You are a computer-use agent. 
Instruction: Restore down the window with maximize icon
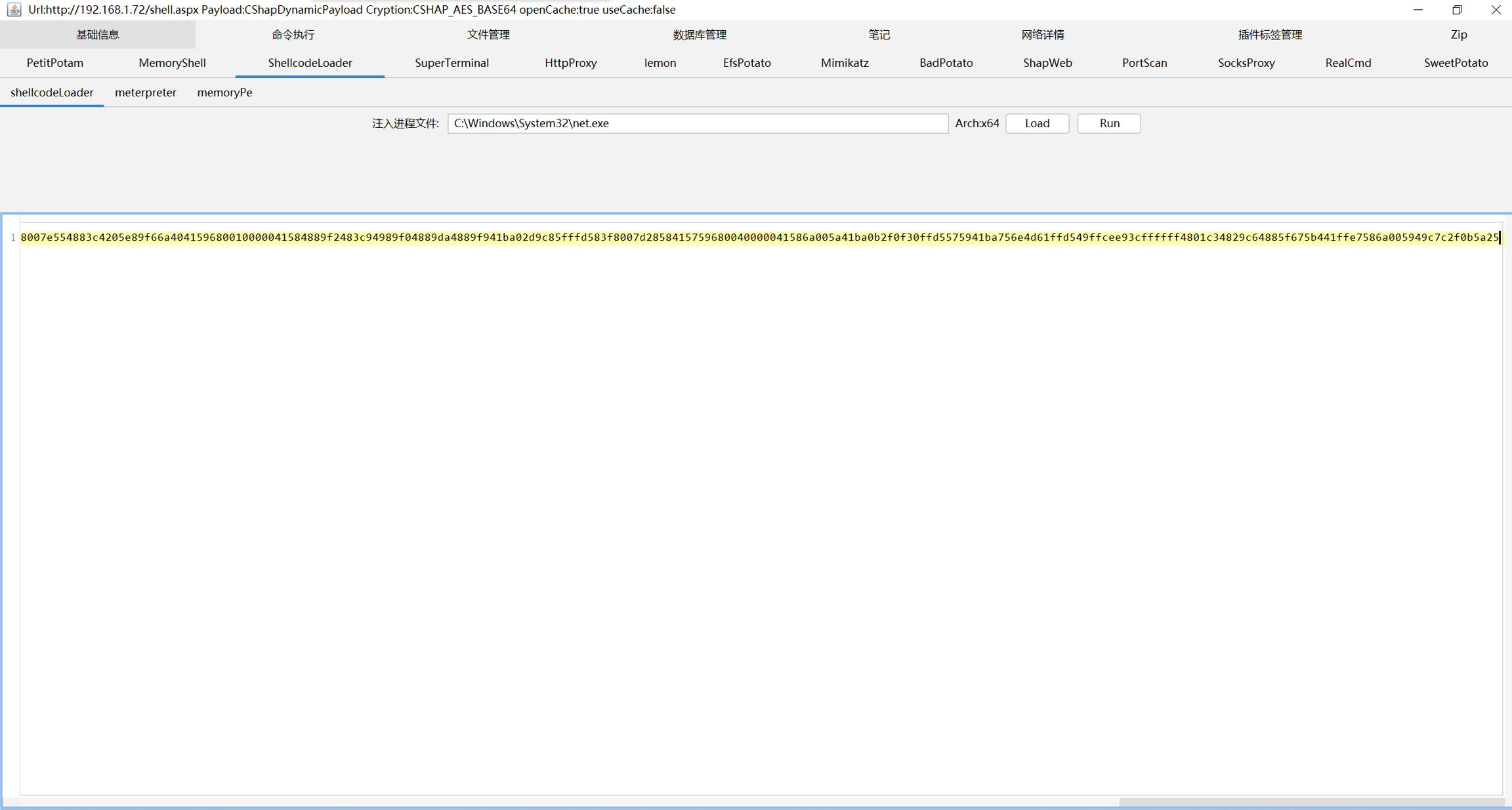(1457, 10)
